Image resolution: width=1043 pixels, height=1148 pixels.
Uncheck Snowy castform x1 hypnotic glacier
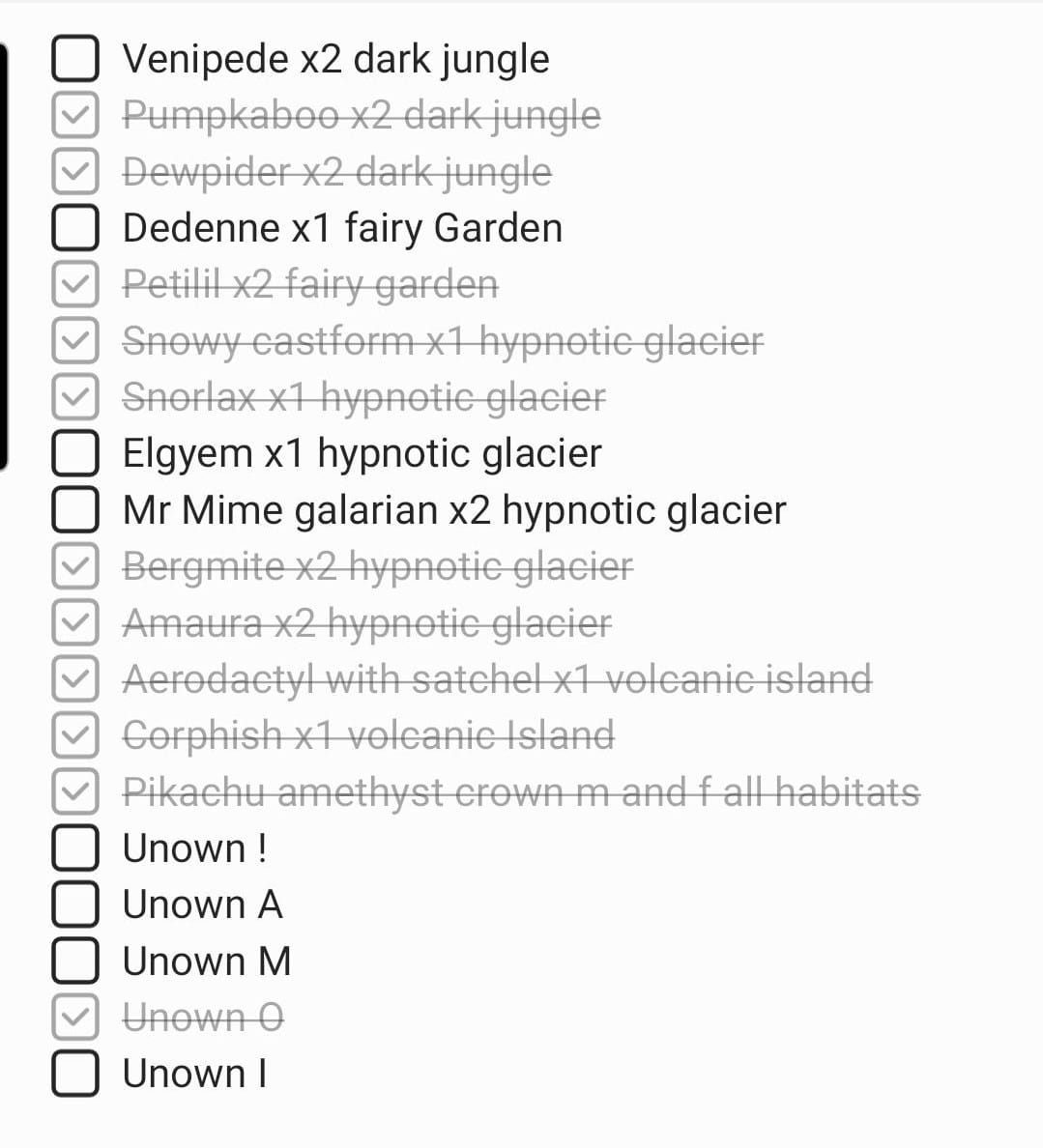74,340
